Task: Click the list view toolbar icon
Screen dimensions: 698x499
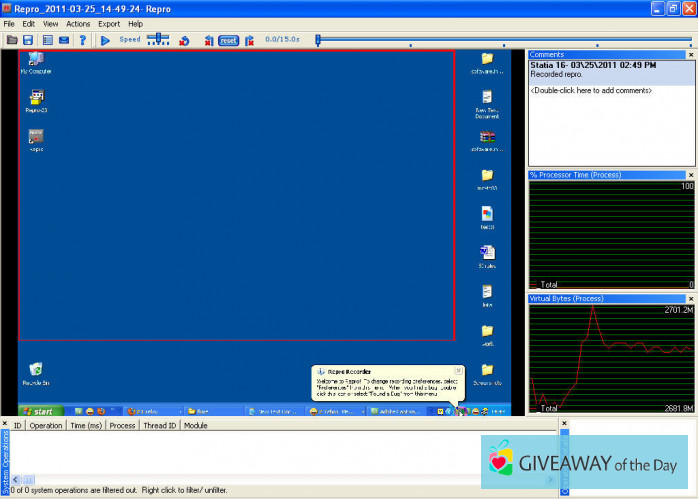Action: (x=47, y=40)
